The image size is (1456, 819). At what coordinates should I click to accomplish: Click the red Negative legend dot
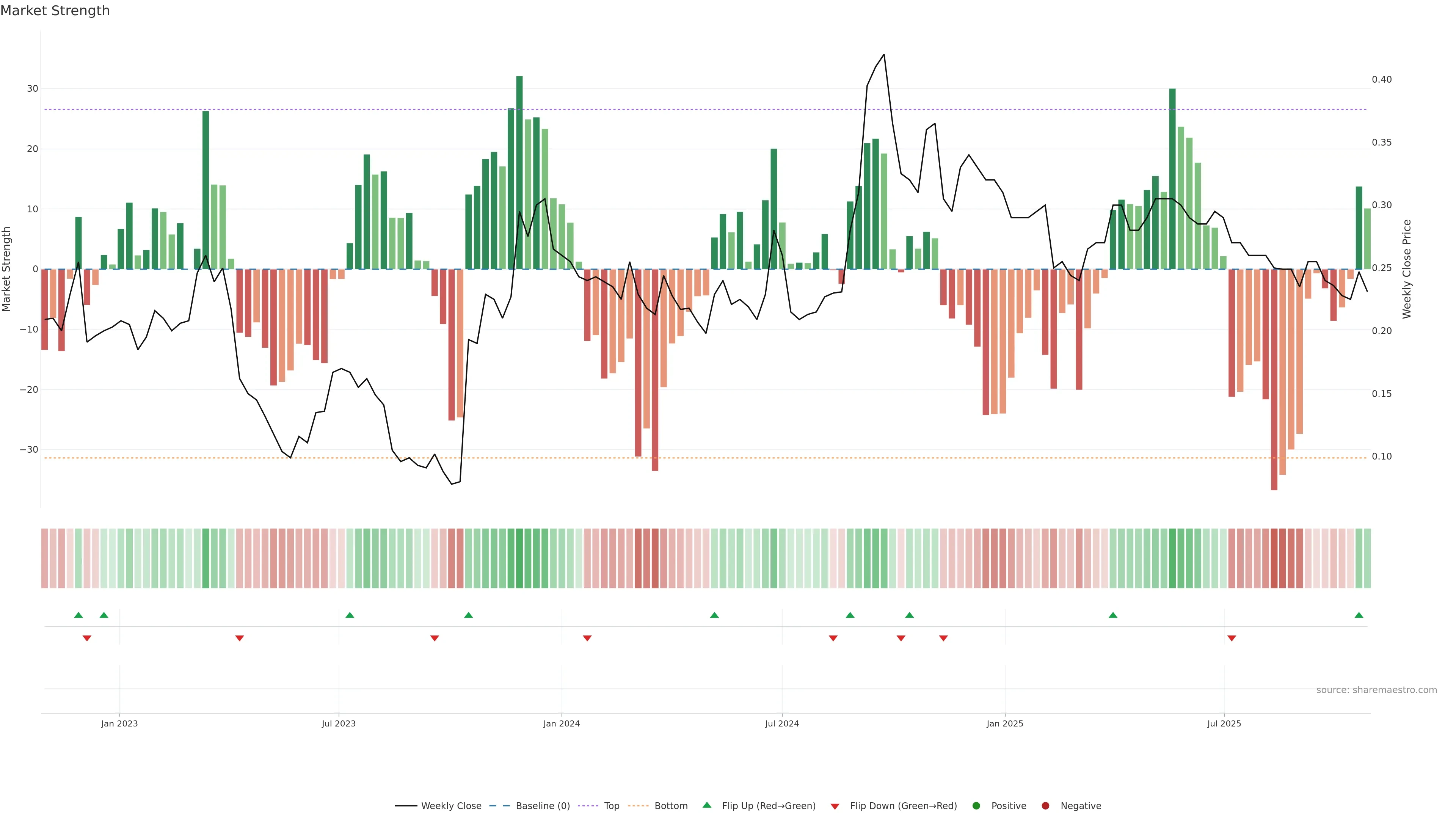pos(1045,806)
